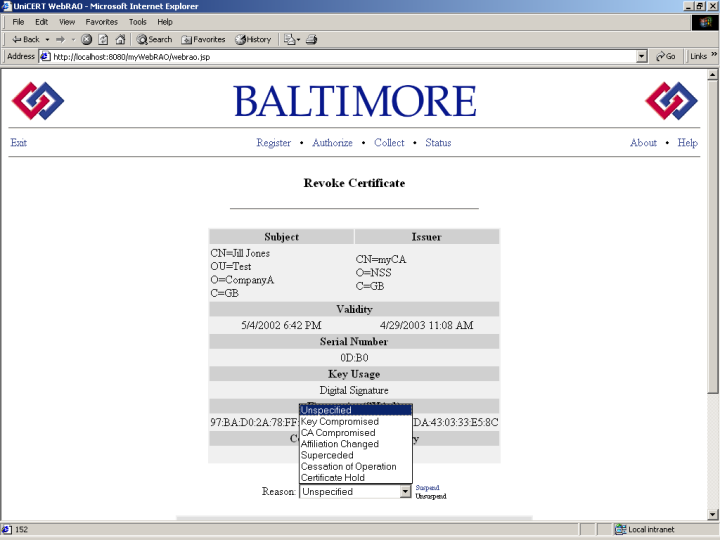Open the Tools menu

point(137,22)
